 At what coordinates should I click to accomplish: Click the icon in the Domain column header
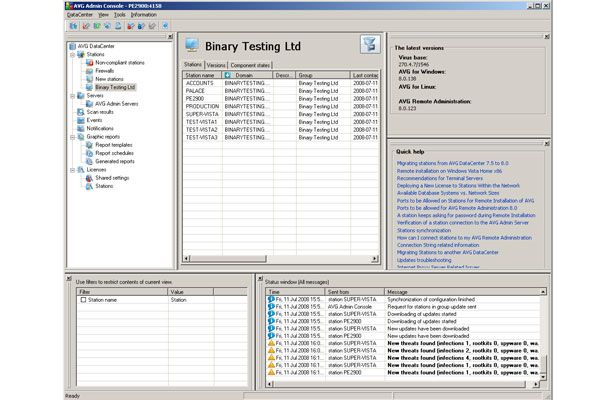[x=227, y=75]
